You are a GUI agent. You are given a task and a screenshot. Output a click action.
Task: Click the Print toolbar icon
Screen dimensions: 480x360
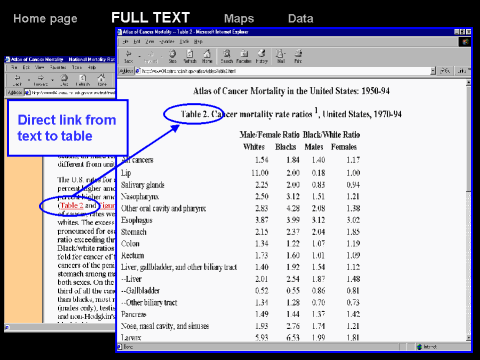(x=298, y=56)
